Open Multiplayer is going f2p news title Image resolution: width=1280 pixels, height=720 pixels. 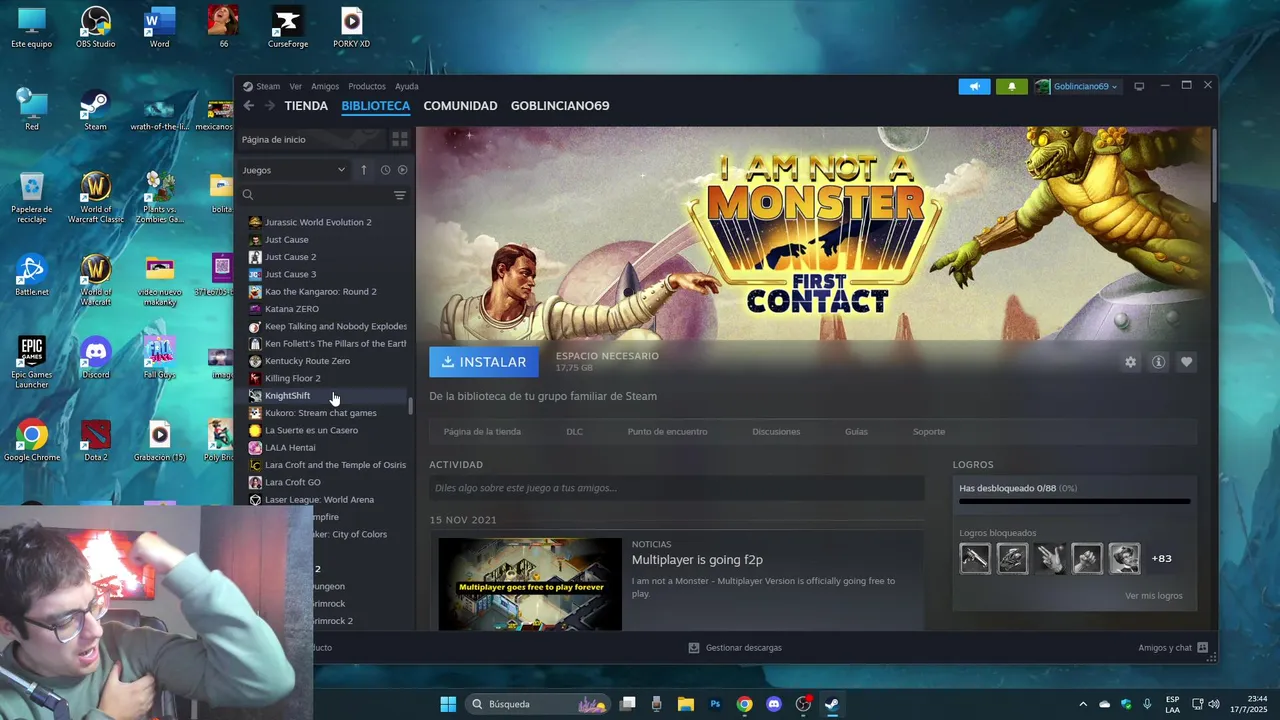[x=697, y=560]
